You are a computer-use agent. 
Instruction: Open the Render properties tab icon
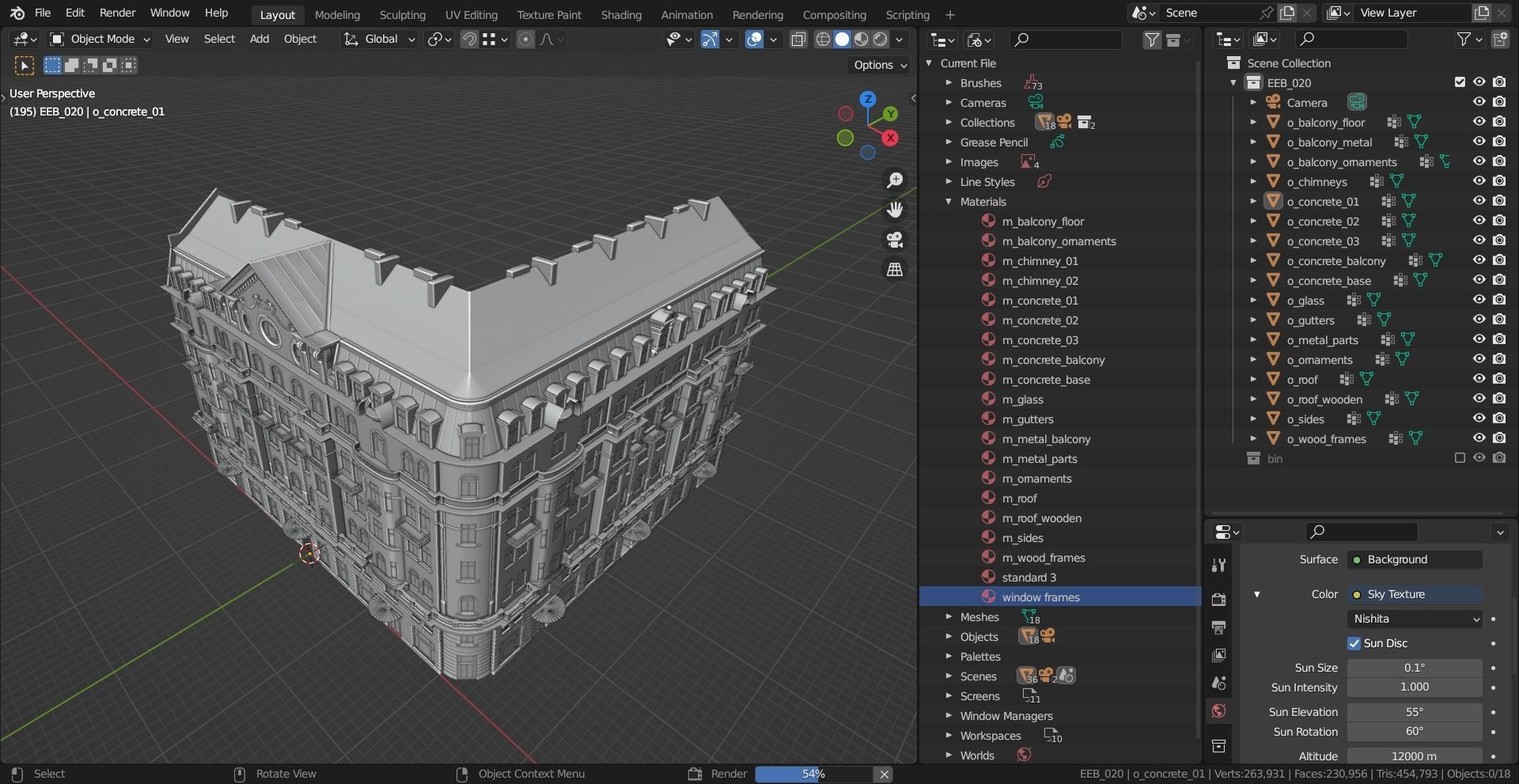click(1218, 599)
